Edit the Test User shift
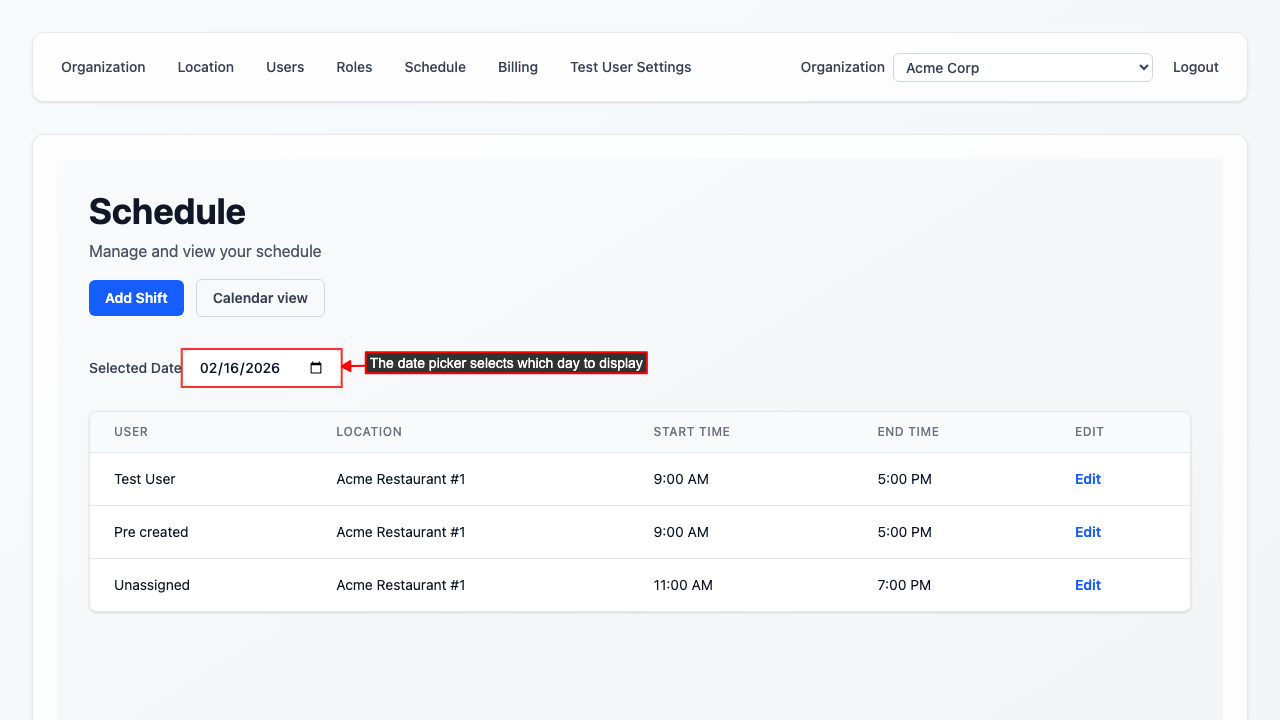The image size is (1280, 720). point(1087,479)
